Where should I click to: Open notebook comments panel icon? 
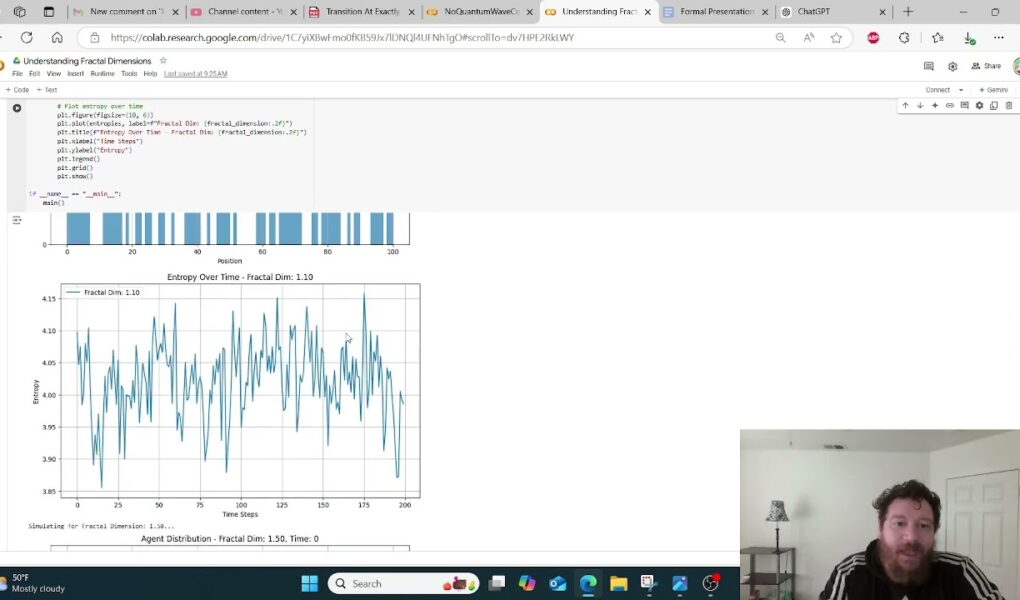[929, 66]
